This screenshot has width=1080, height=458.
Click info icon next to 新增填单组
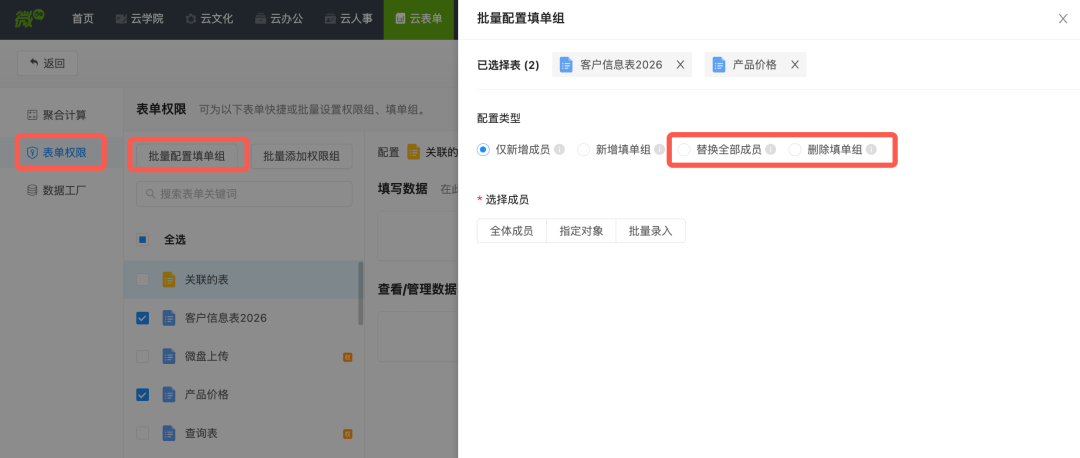coord(660,150)
